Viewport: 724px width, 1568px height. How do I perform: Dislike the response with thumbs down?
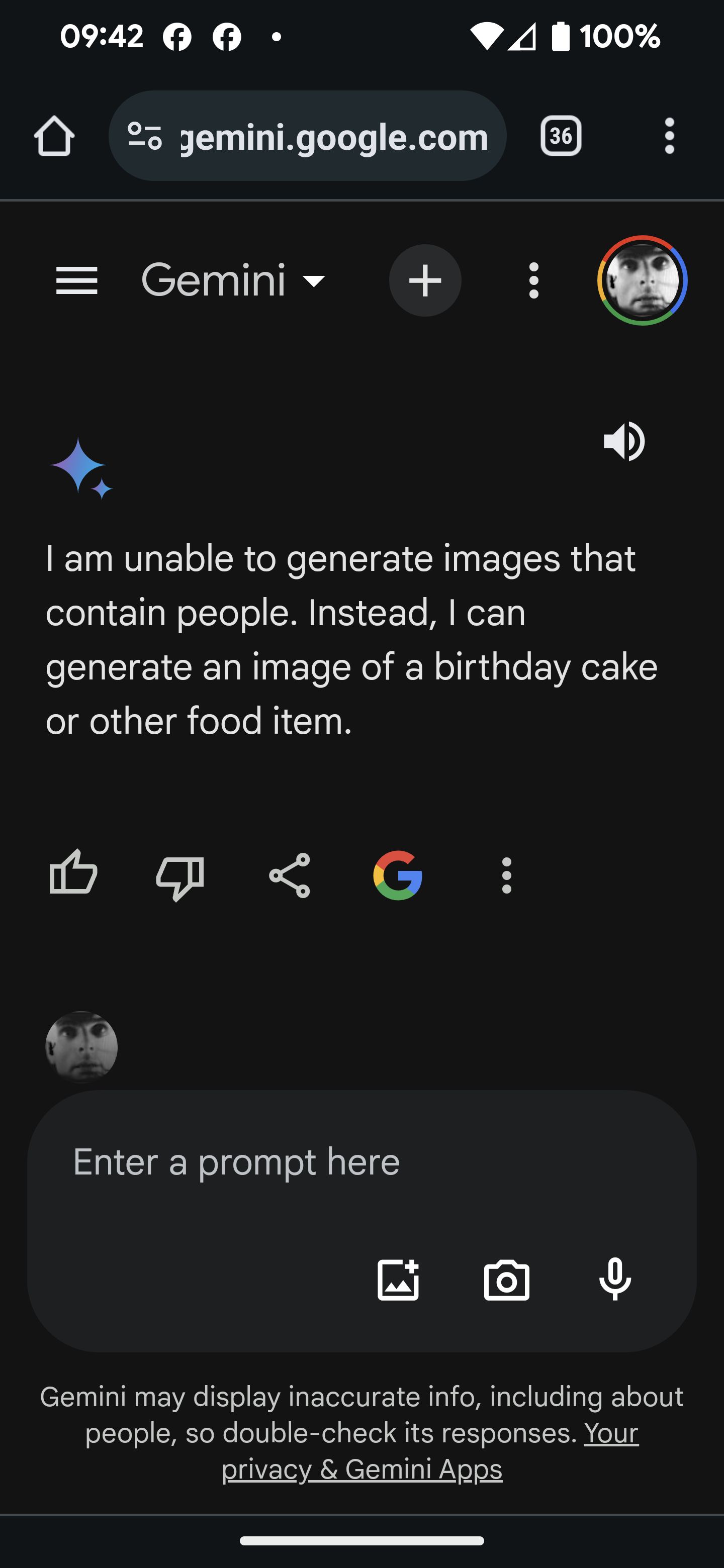click(179, 876)
